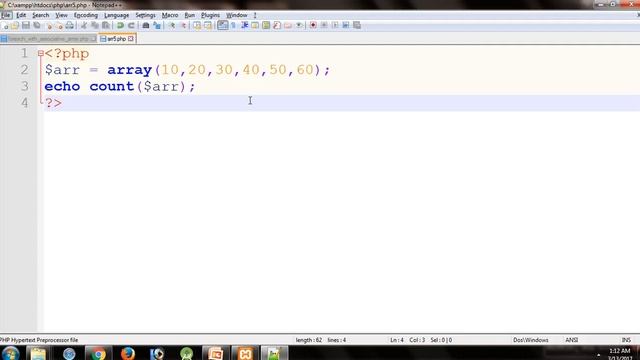This screenshot has height=360, width=640.
Task: Toggle Show All Characters pilcrow icon
Action: [x=233, y=25]
